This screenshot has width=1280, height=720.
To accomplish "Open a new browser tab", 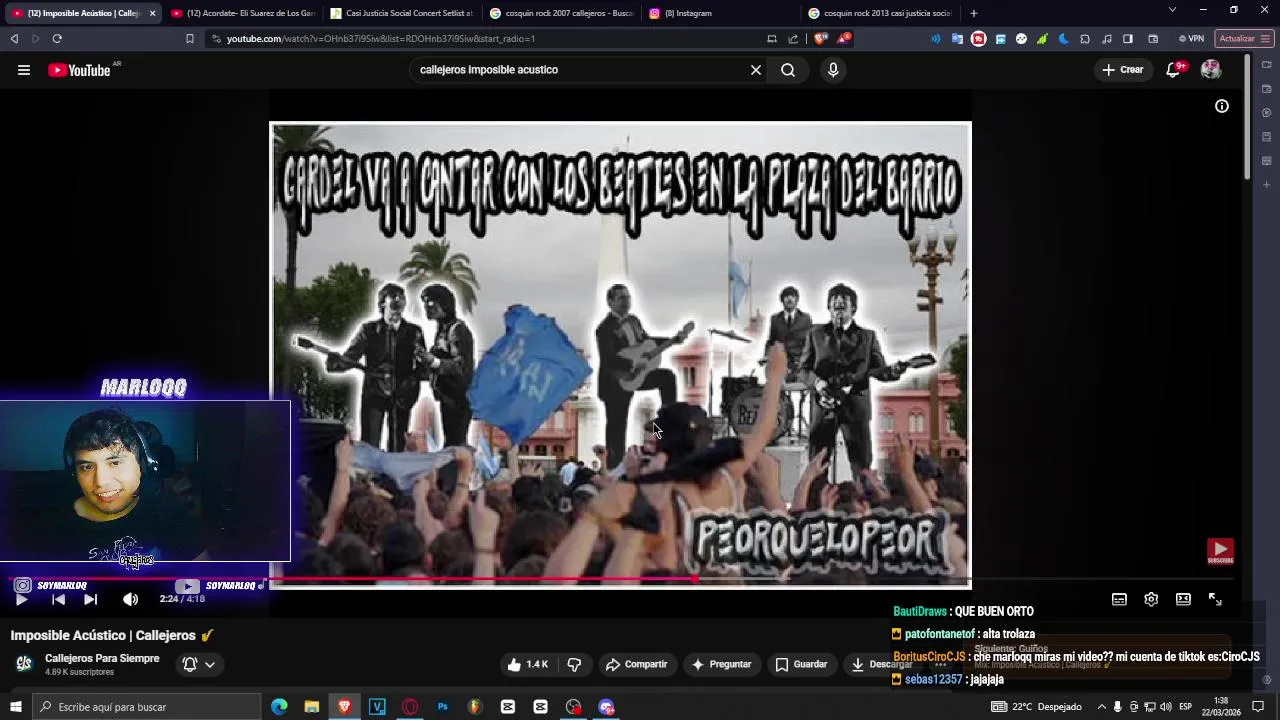I will pos(973,13).
